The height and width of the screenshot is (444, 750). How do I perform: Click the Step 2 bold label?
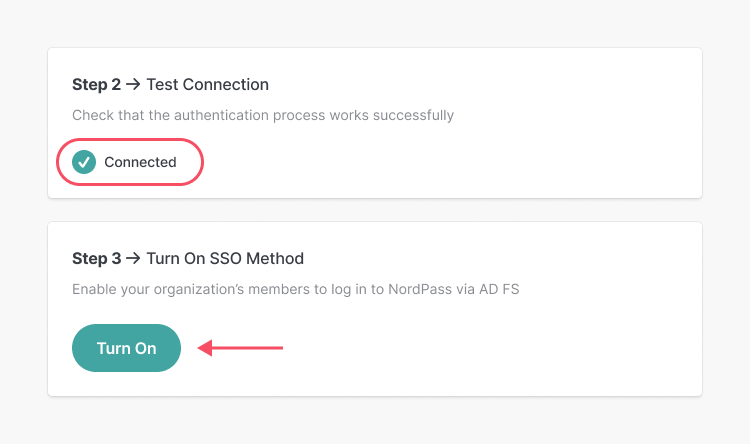pos(96,84)
